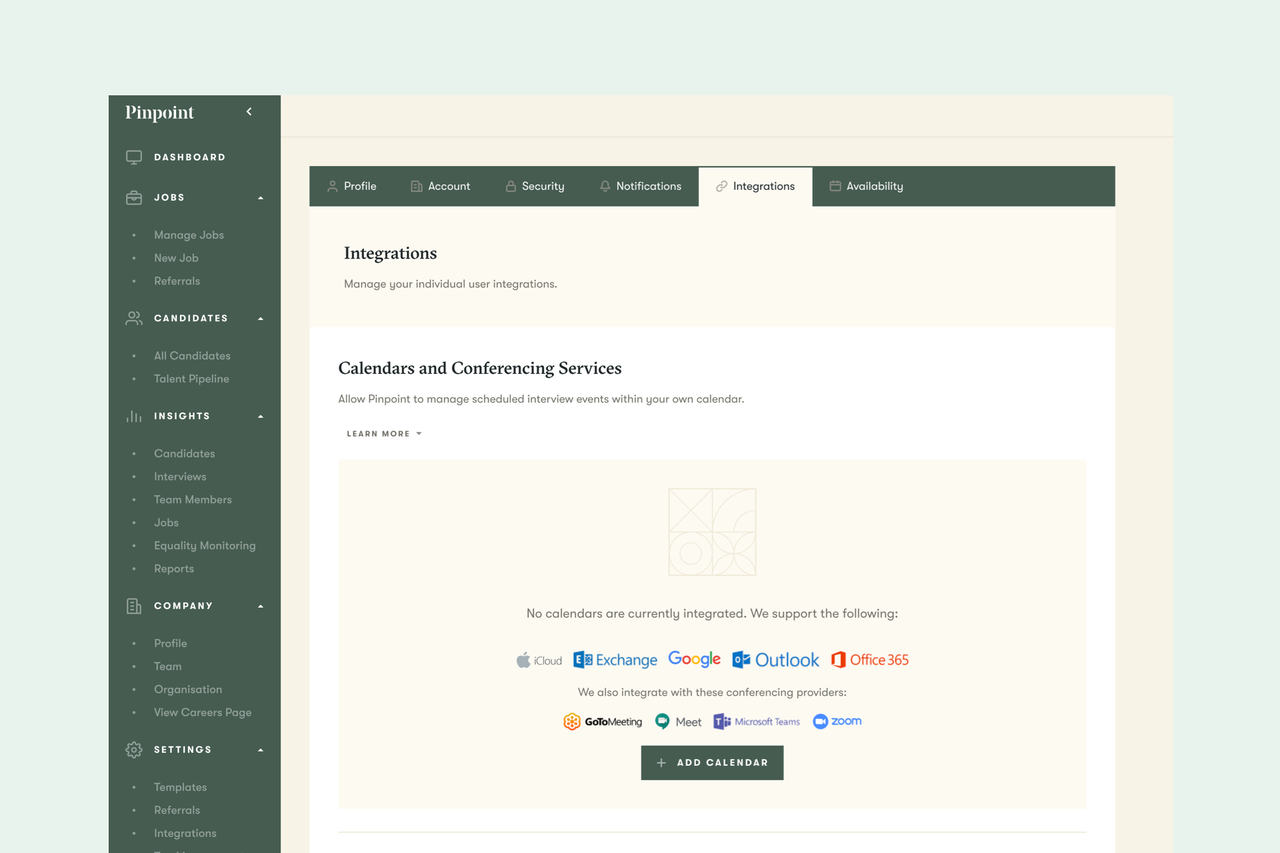Collapse the sidebar with the chevron arrow
Viewport: 1280px width, 853px height.
tap(249, 112)
